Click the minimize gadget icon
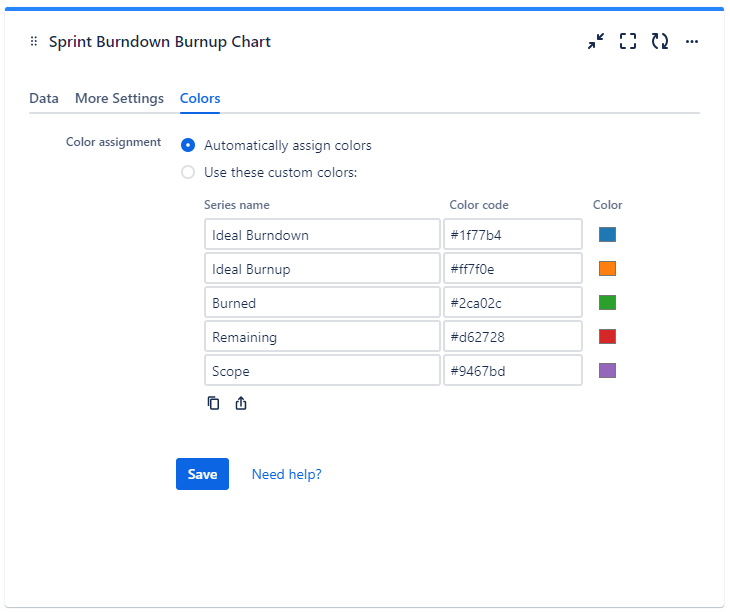 pyautogui.click(x=596, y=42)
